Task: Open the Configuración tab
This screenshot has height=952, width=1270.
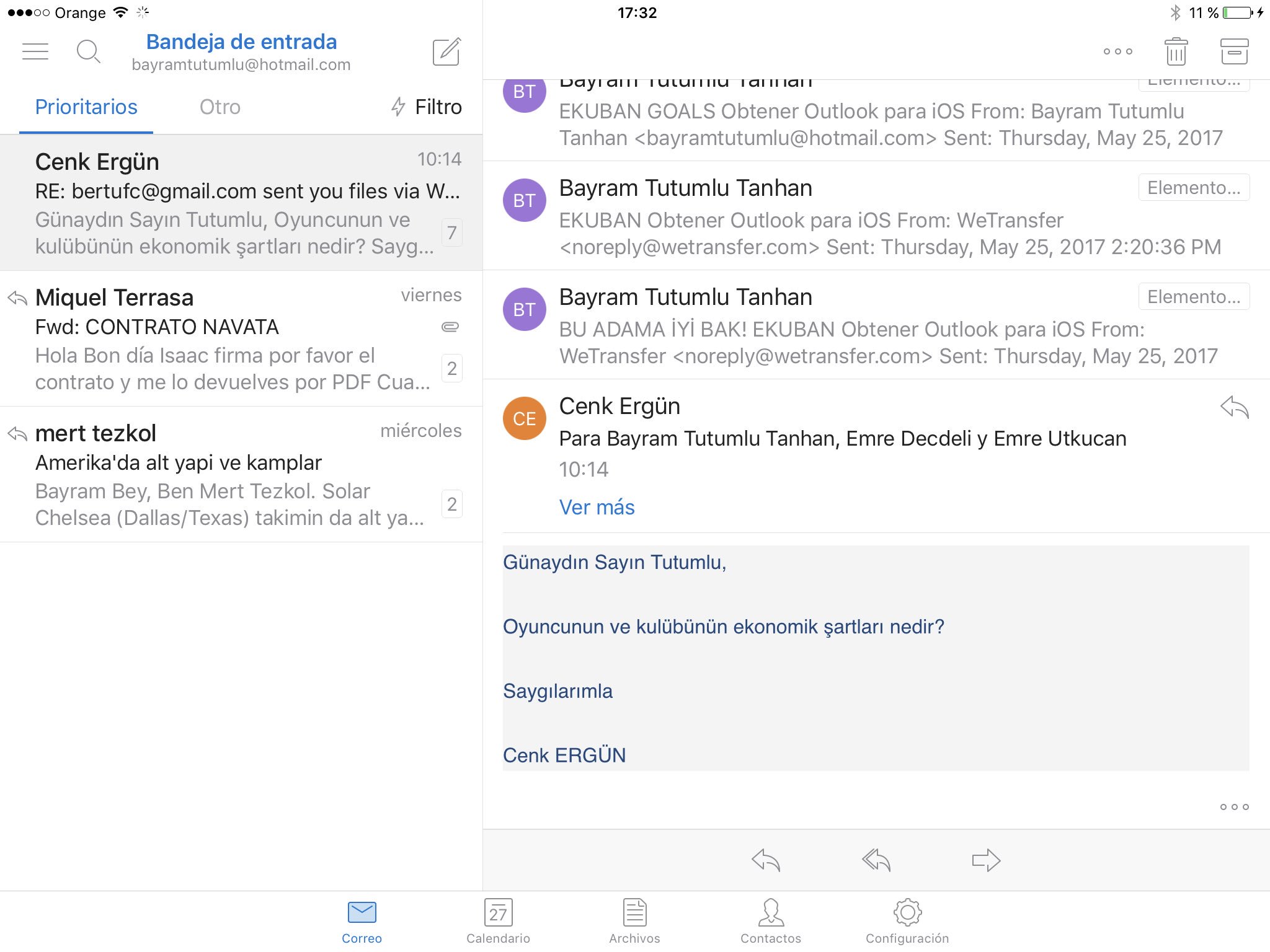Action: click(x=907, y=922)
